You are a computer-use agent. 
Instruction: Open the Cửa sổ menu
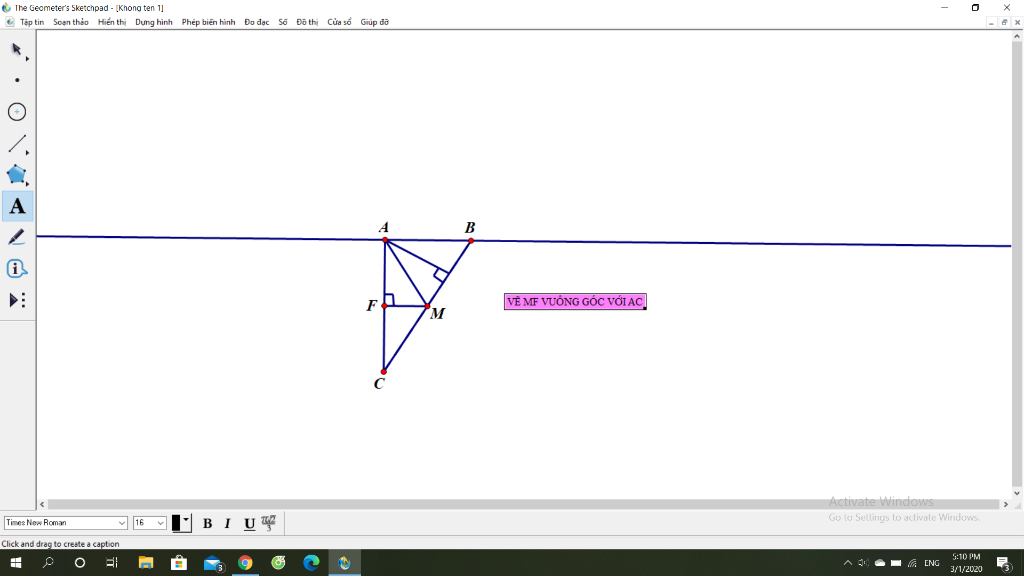point(339,22)
